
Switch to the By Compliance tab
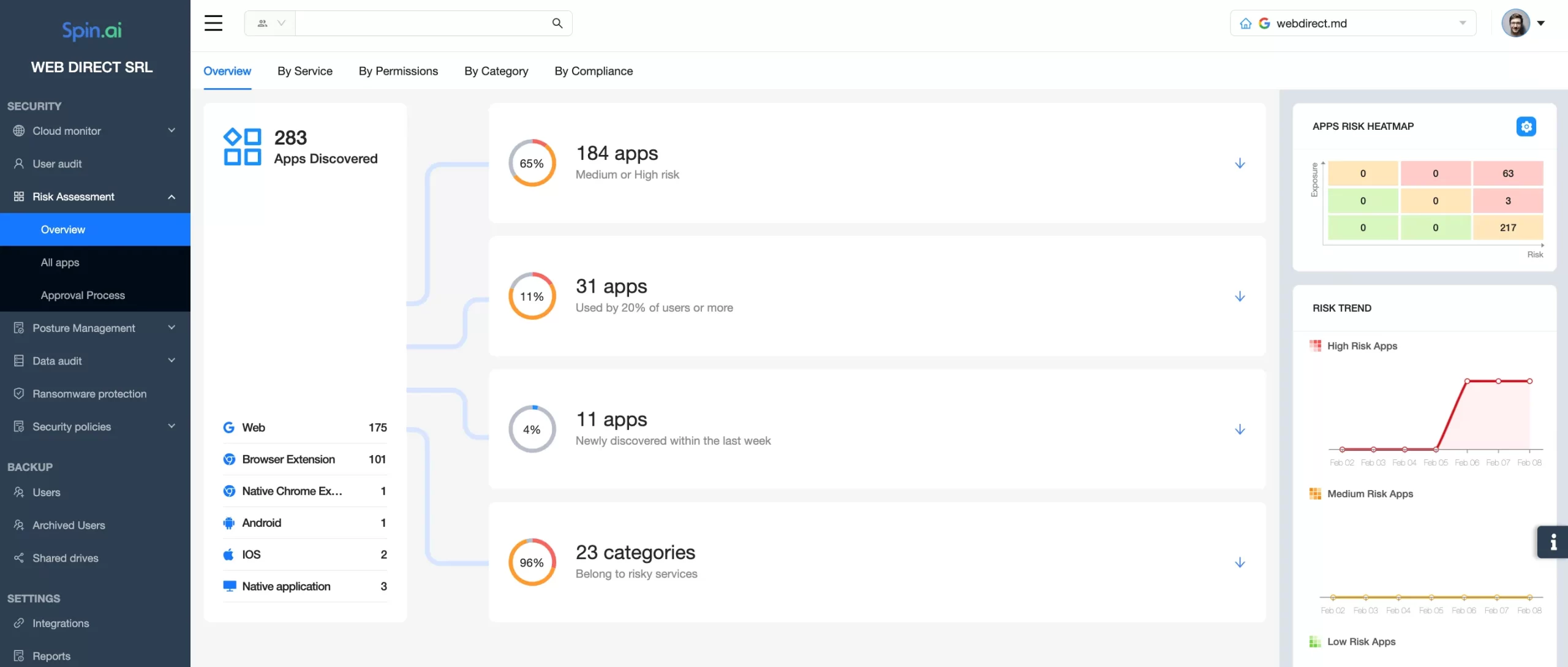tap(594, 71)
